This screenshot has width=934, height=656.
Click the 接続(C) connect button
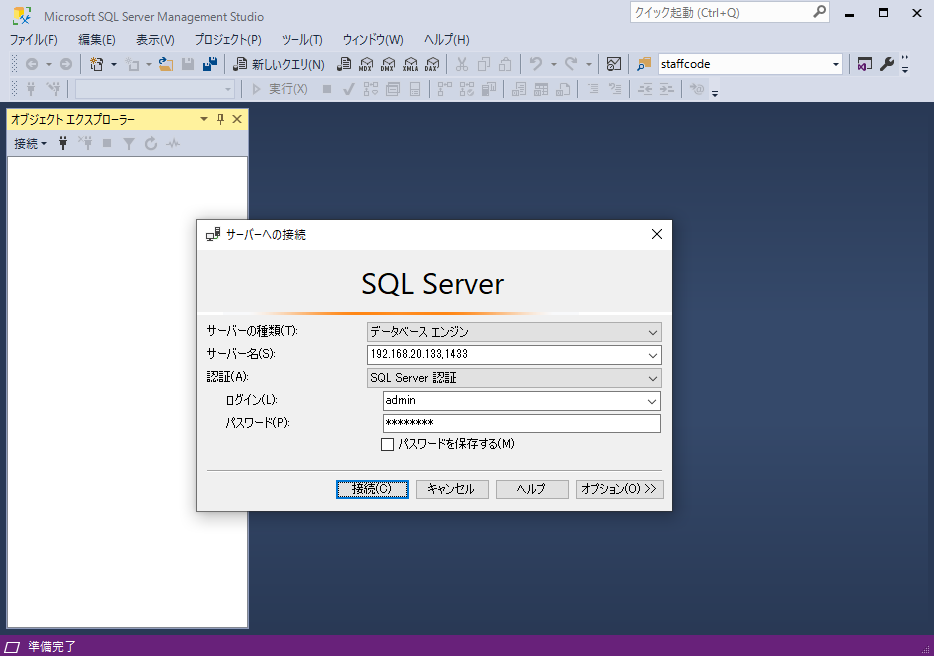[372, 489]
